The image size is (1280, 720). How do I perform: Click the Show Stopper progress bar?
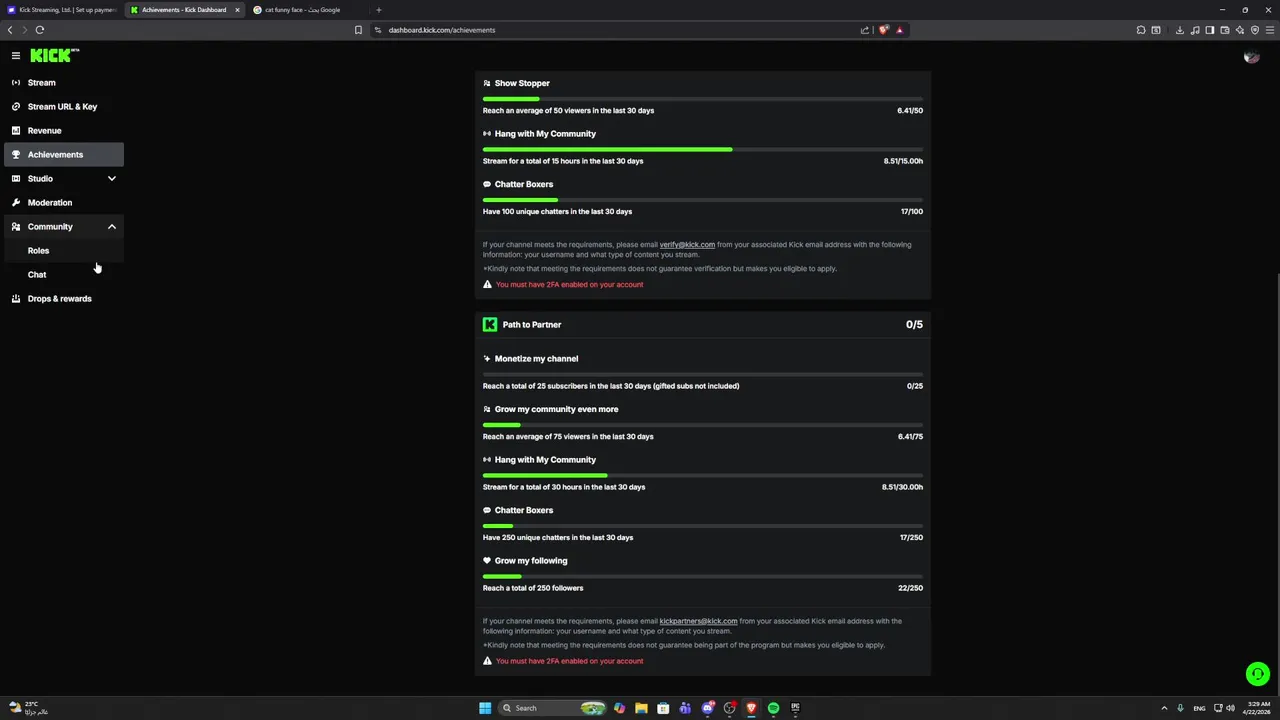tap(703, 99)
